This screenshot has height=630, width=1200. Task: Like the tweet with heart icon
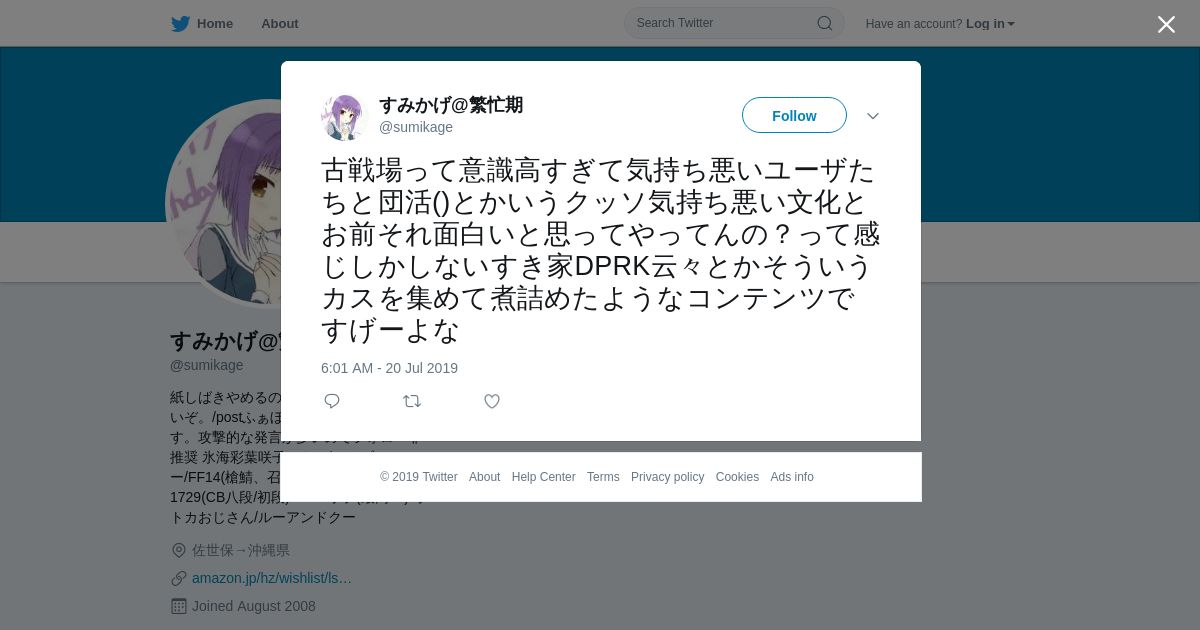point(492,401)
